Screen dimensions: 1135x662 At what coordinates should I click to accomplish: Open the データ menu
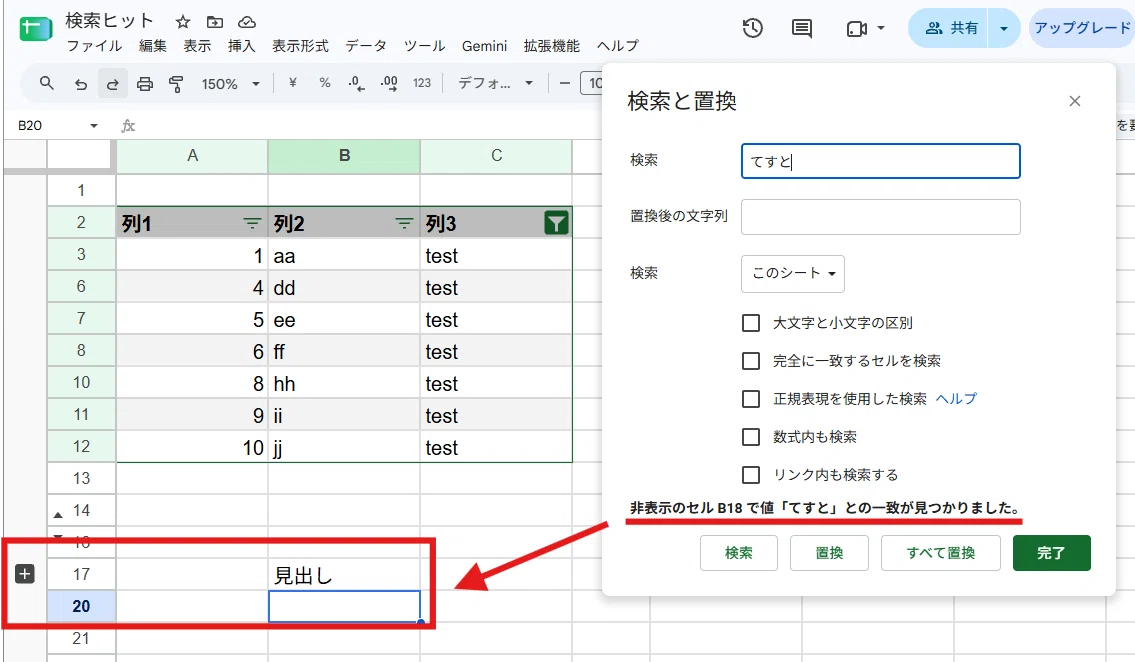(366, 46)
